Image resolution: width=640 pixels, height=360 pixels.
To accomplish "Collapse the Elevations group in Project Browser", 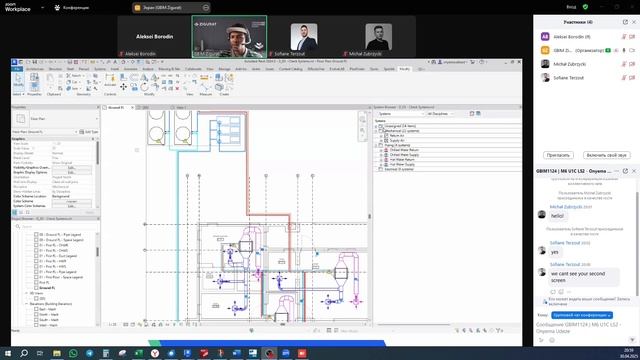I will (27, 304).
